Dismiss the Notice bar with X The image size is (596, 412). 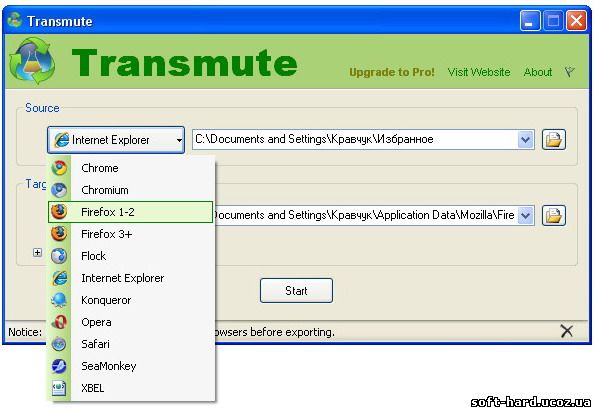566,331
